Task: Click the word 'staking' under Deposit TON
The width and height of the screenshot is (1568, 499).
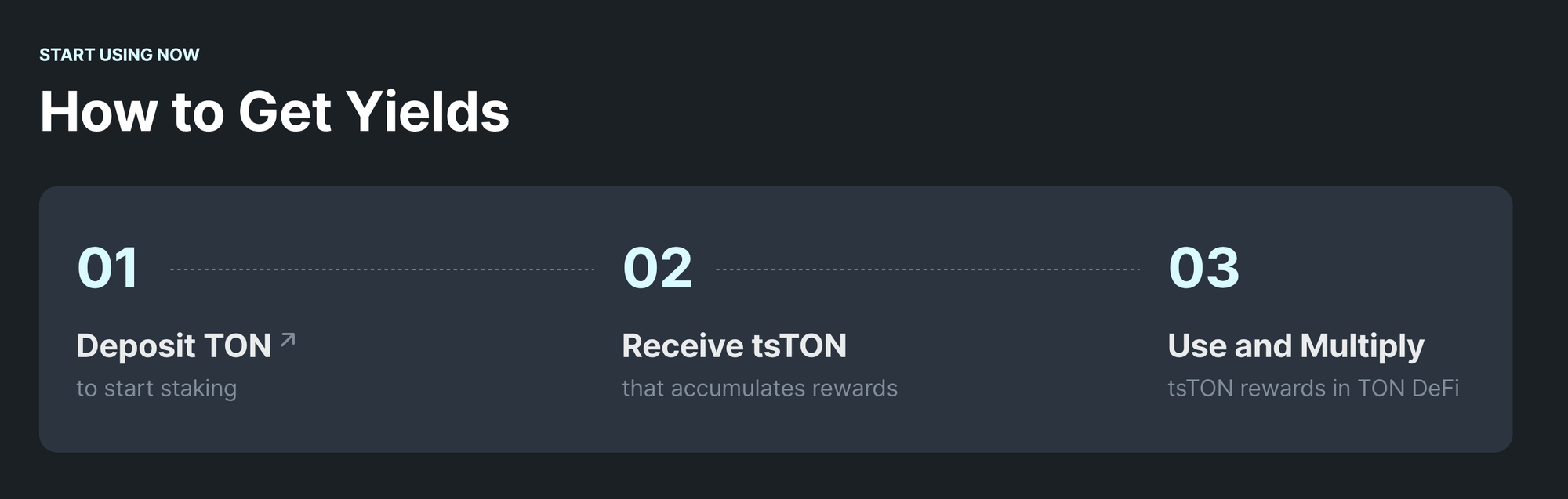Action: point(198,389)
